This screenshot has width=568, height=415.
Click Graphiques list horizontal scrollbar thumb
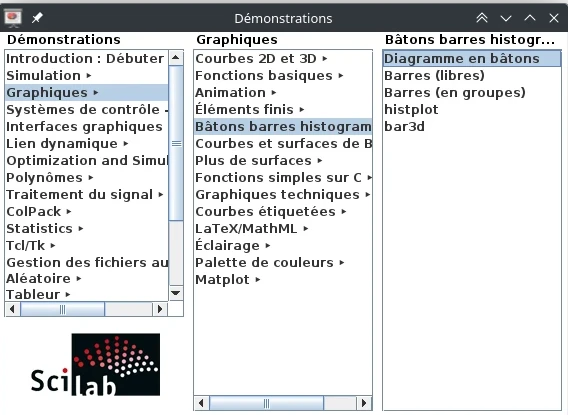click(x=267, y=403)
